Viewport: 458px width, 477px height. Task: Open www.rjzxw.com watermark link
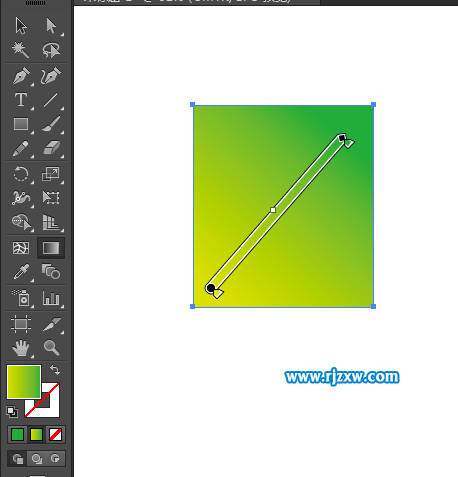pos(342,377)
